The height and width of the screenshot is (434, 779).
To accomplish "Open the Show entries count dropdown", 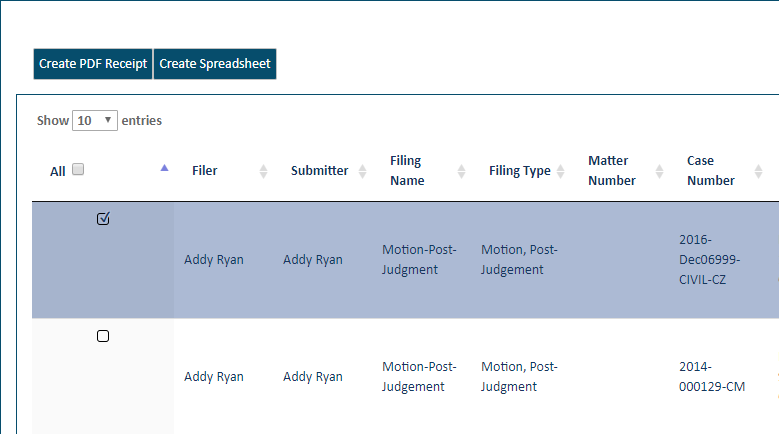I will click(95, 121).
